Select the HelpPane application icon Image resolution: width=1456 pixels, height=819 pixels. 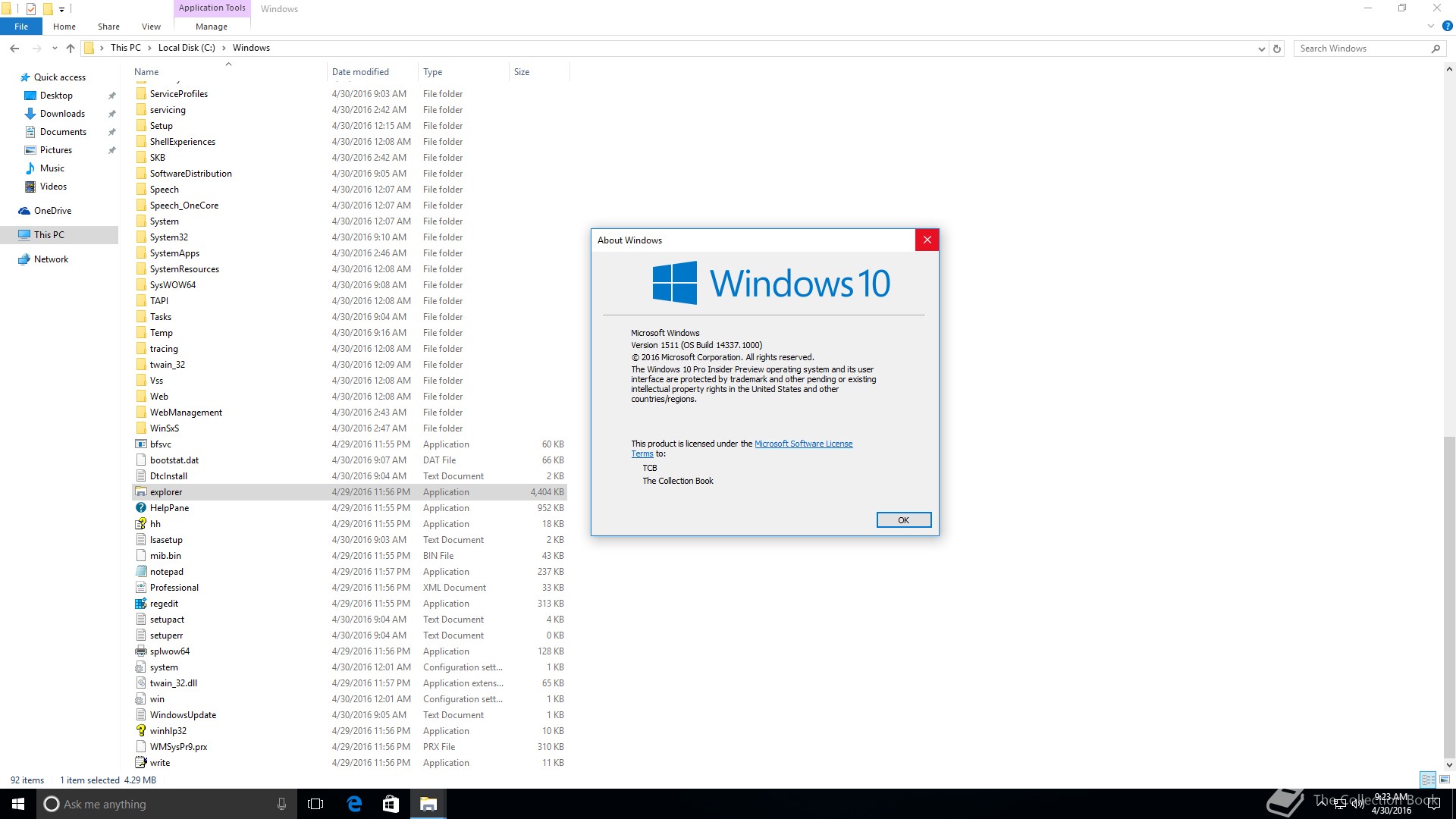141,508
